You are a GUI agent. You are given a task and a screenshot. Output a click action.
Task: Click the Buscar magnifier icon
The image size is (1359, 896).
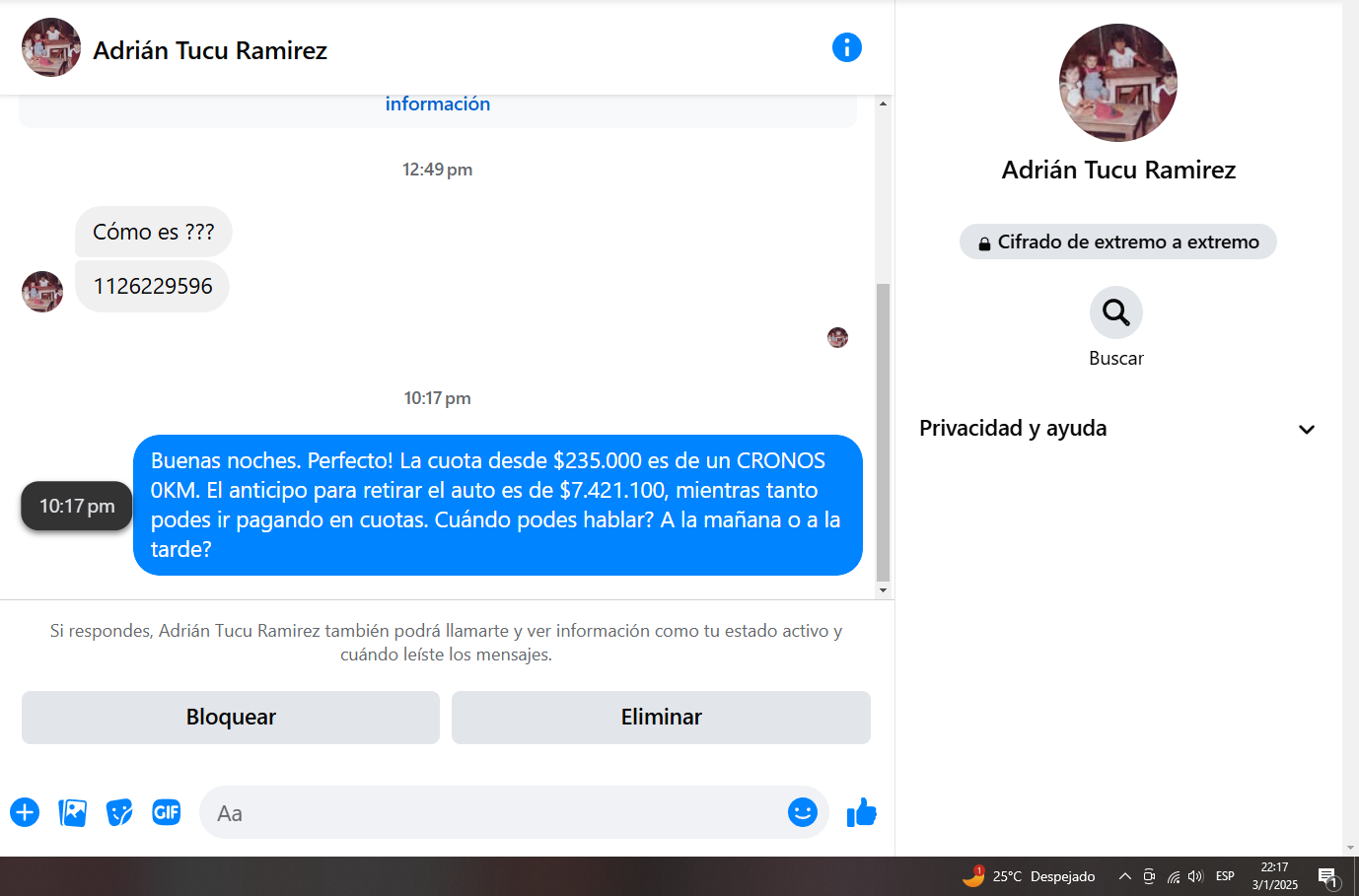click(x=1116, y=312)
